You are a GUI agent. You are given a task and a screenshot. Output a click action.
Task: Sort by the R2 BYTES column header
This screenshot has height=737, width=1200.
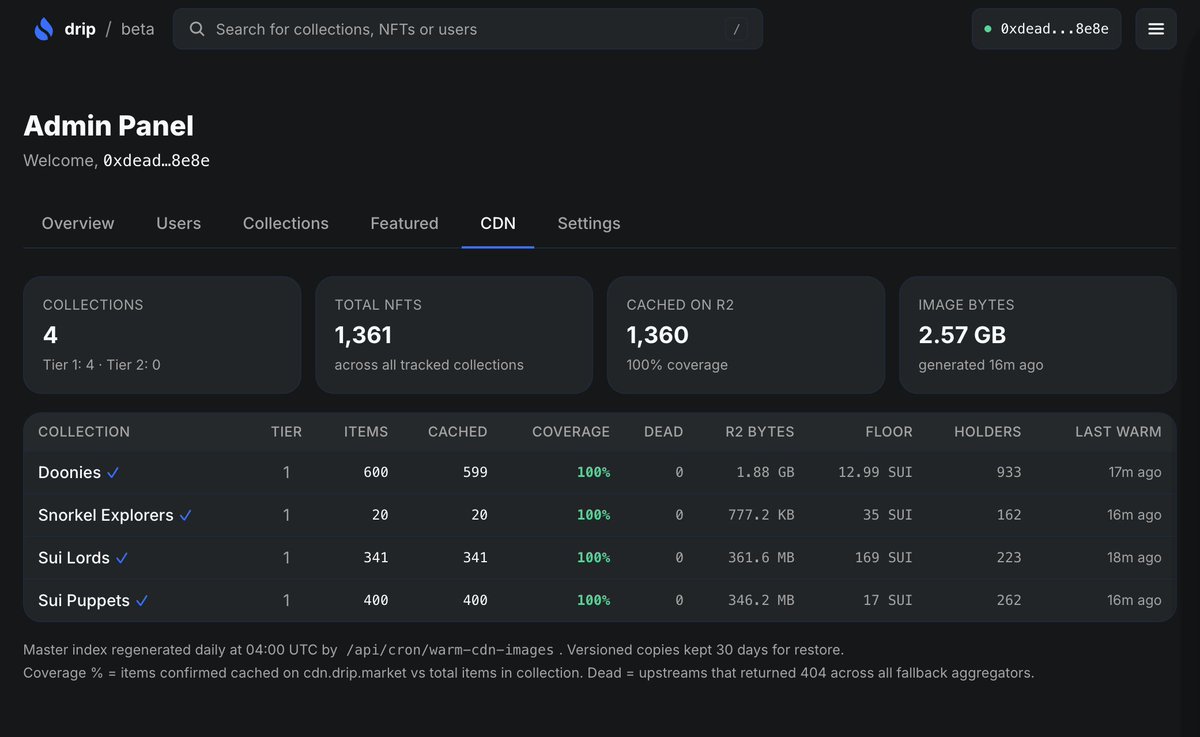(760, 432)
